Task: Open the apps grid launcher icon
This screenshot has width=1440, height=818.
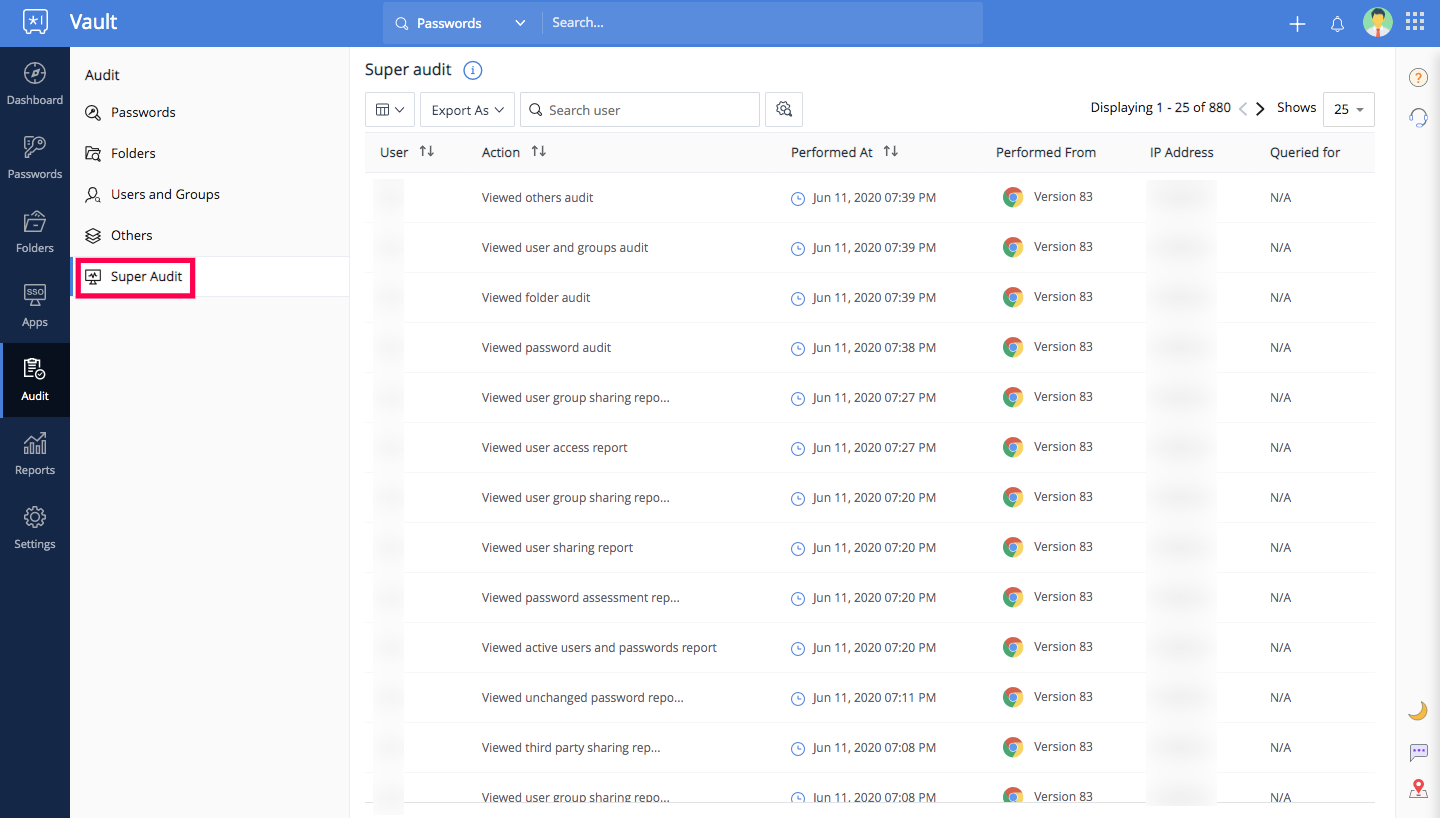Action: (1415, 22)
